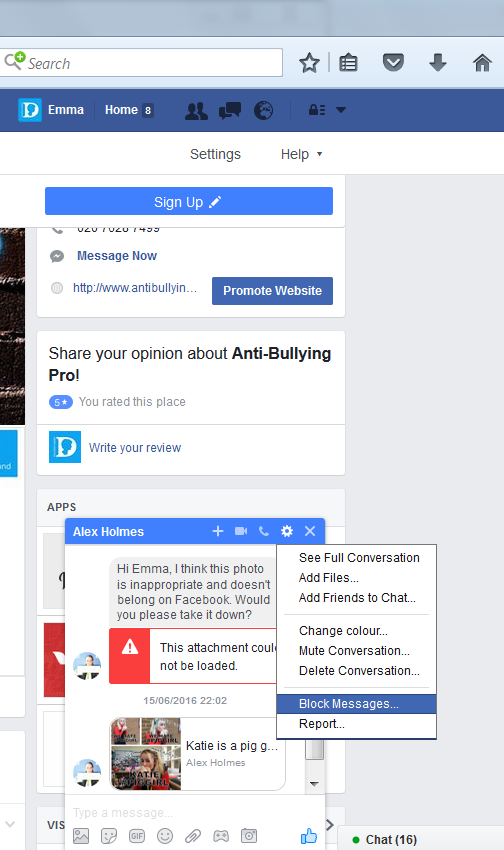Click Write your review link

pos(135,448)
